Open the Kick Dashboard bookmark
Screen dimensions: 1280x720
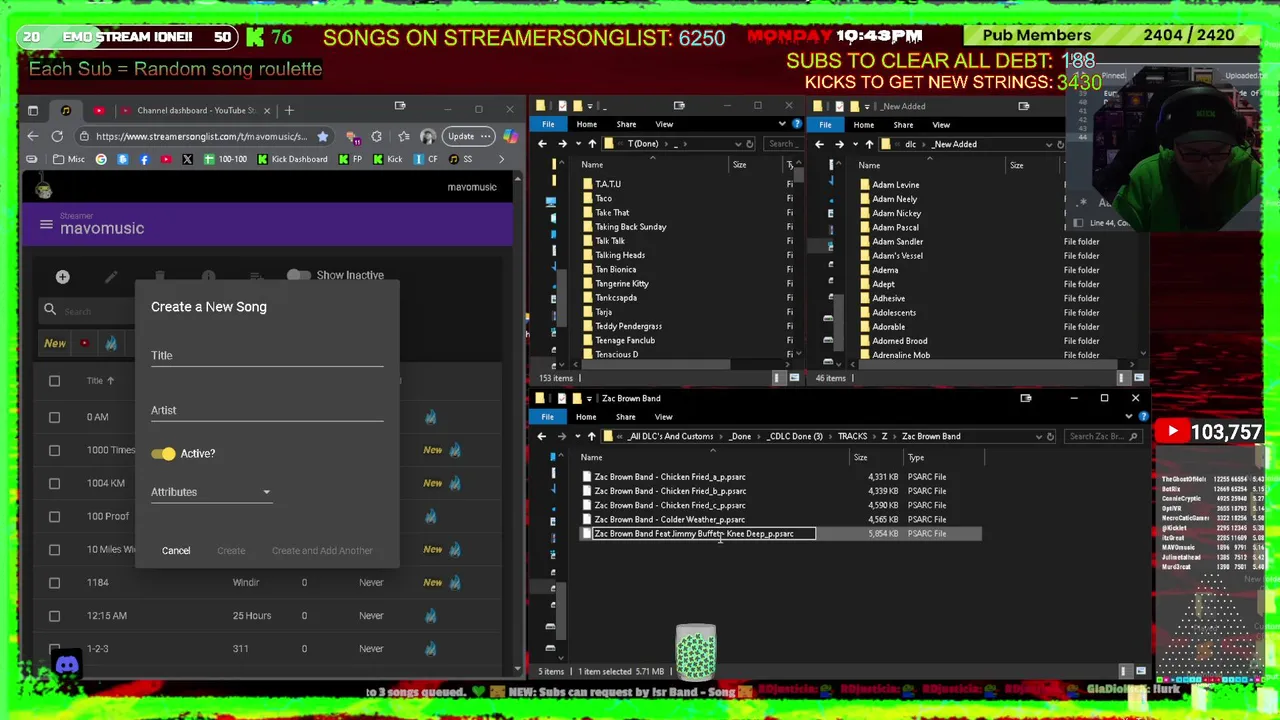point(292,159)
